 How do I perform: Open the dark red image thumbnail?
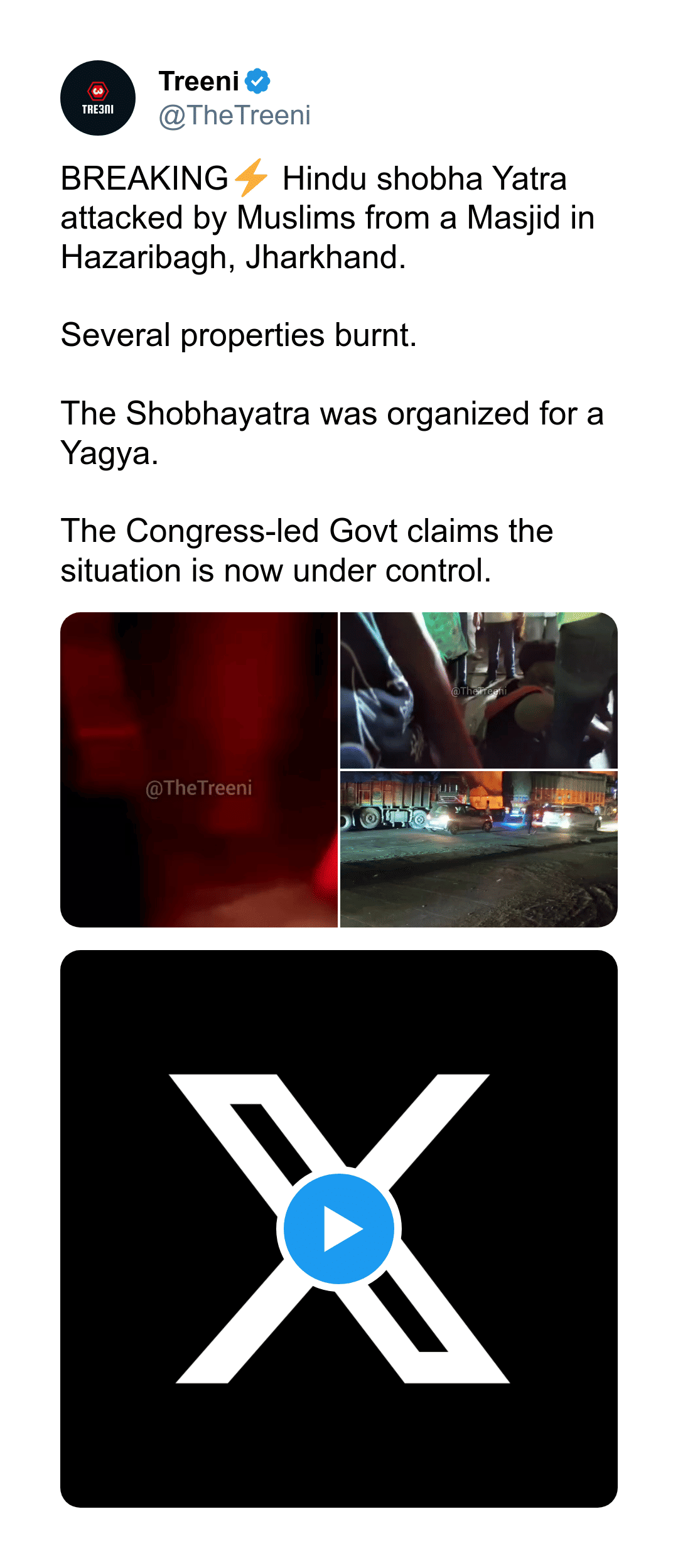199,769
